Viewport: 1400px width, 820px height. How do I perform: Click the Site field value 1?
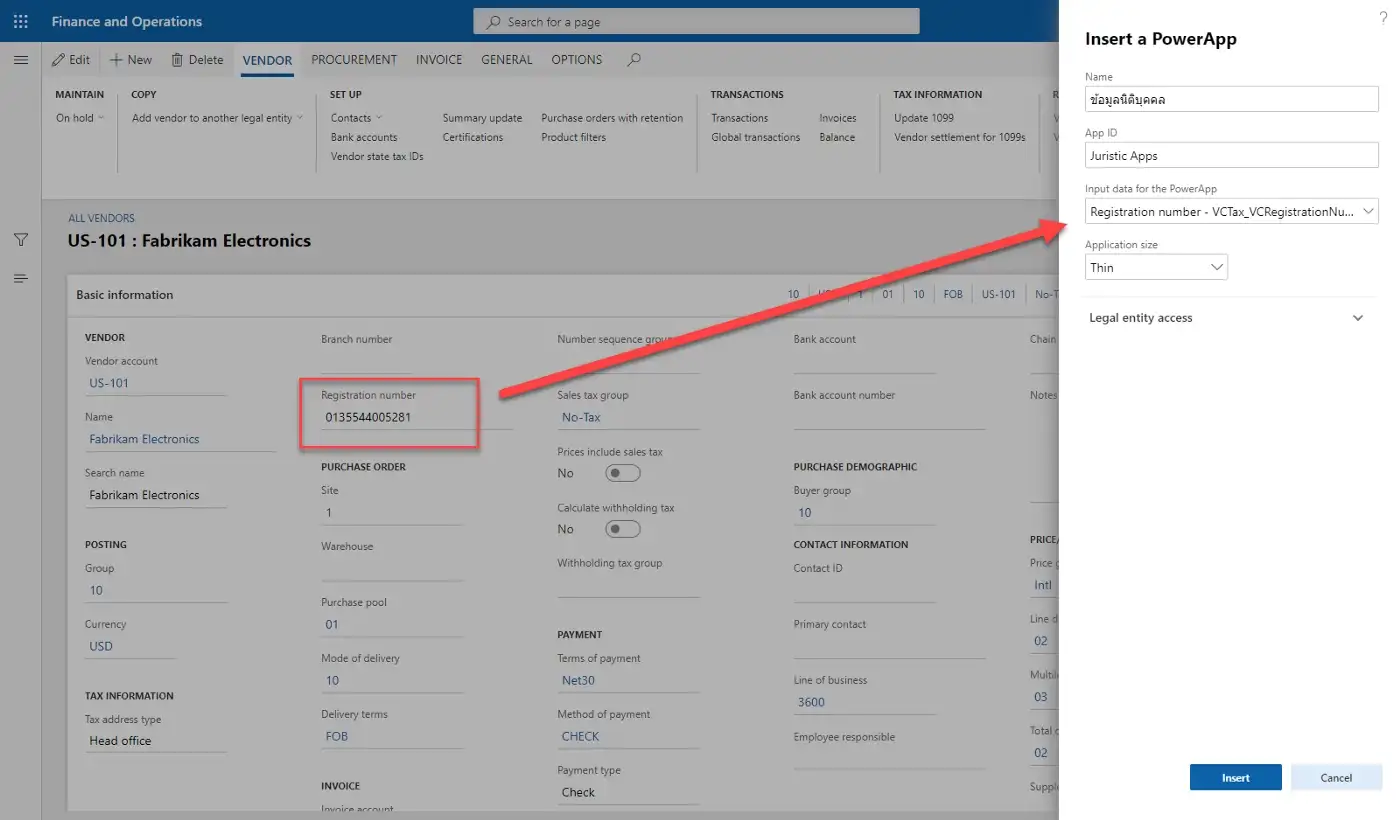tap(392, 513)
